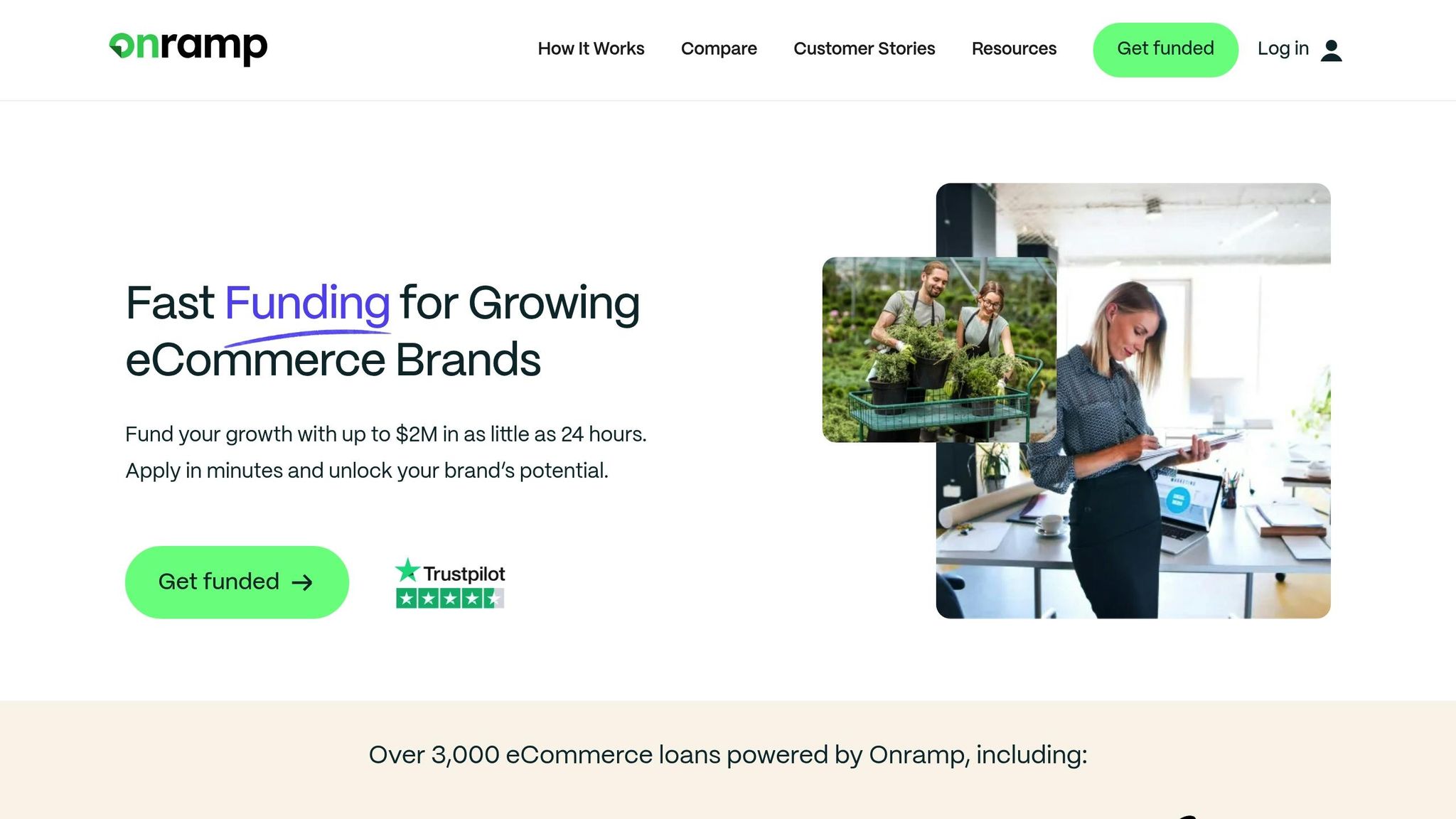This screenshot has height=819, width=1456.
Task: Click the arrow icon on Get funded button
Action: (x=302, y=583)
